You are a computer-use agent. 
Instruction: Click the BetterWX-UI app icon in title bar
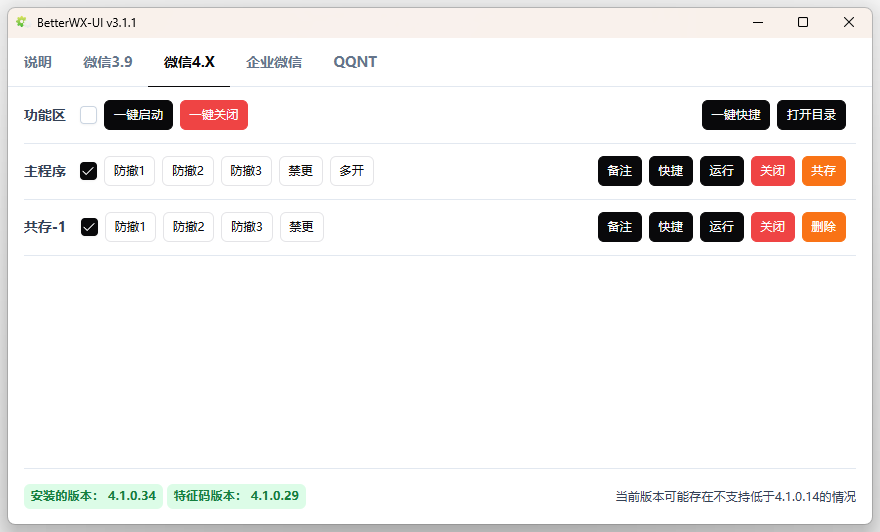coord(22,22)
